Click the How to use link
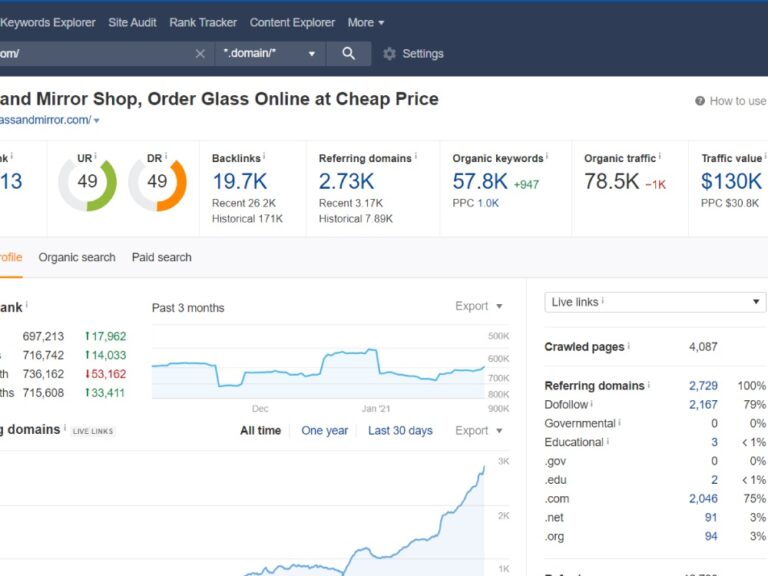Viewport: 768px width, 576px height. (738, 101)
